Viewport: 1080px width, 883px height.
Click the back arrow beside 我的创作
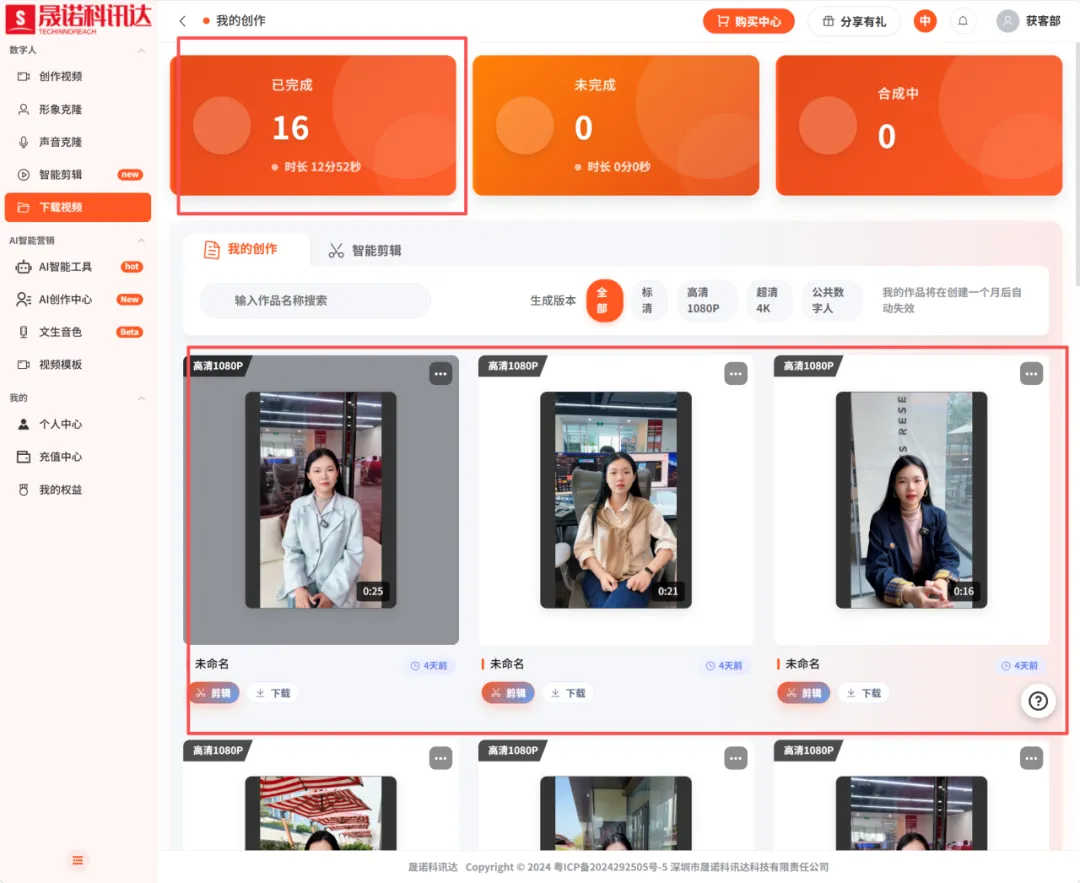[x=183, y=21]
